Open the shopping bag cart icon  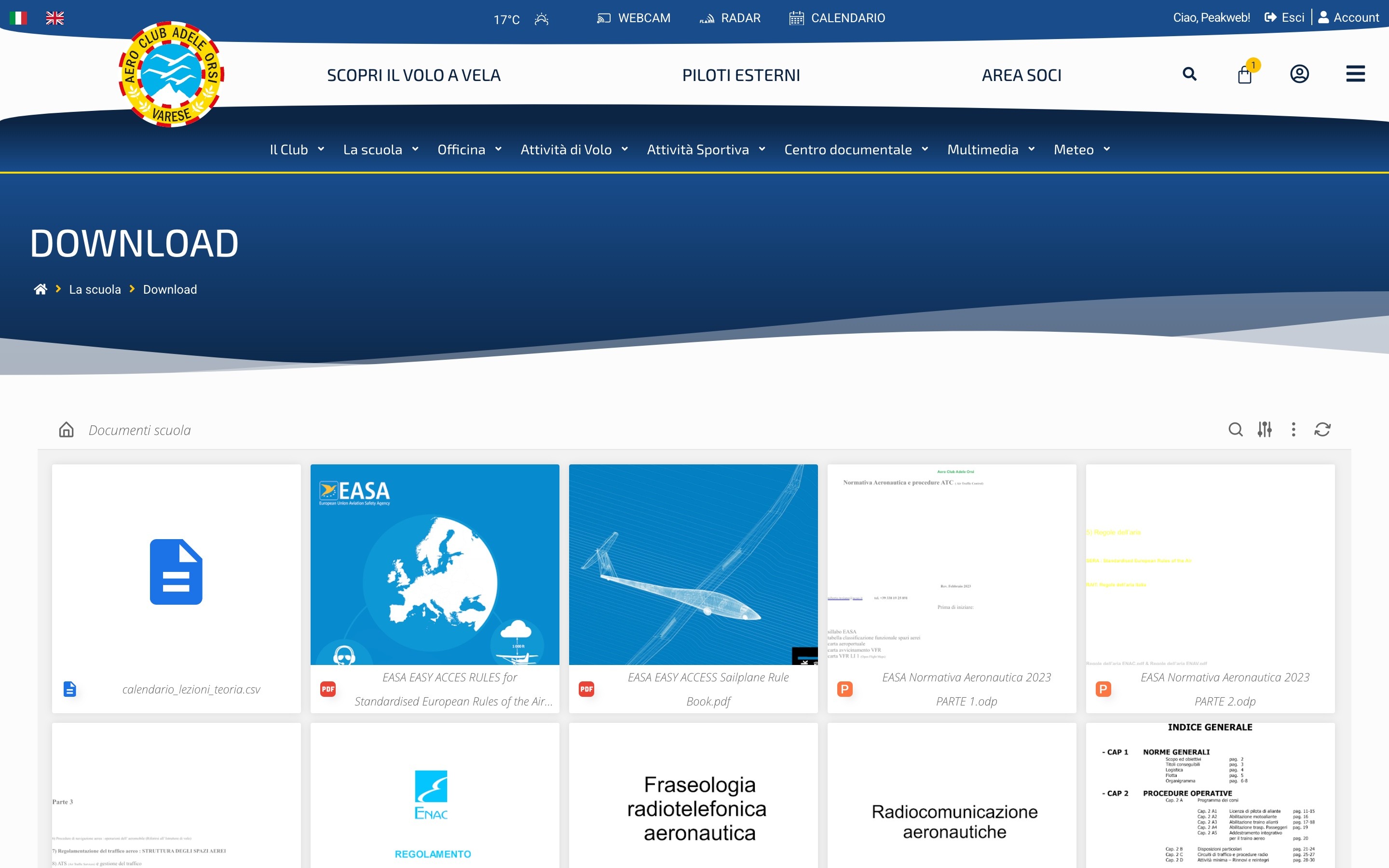1245,74
